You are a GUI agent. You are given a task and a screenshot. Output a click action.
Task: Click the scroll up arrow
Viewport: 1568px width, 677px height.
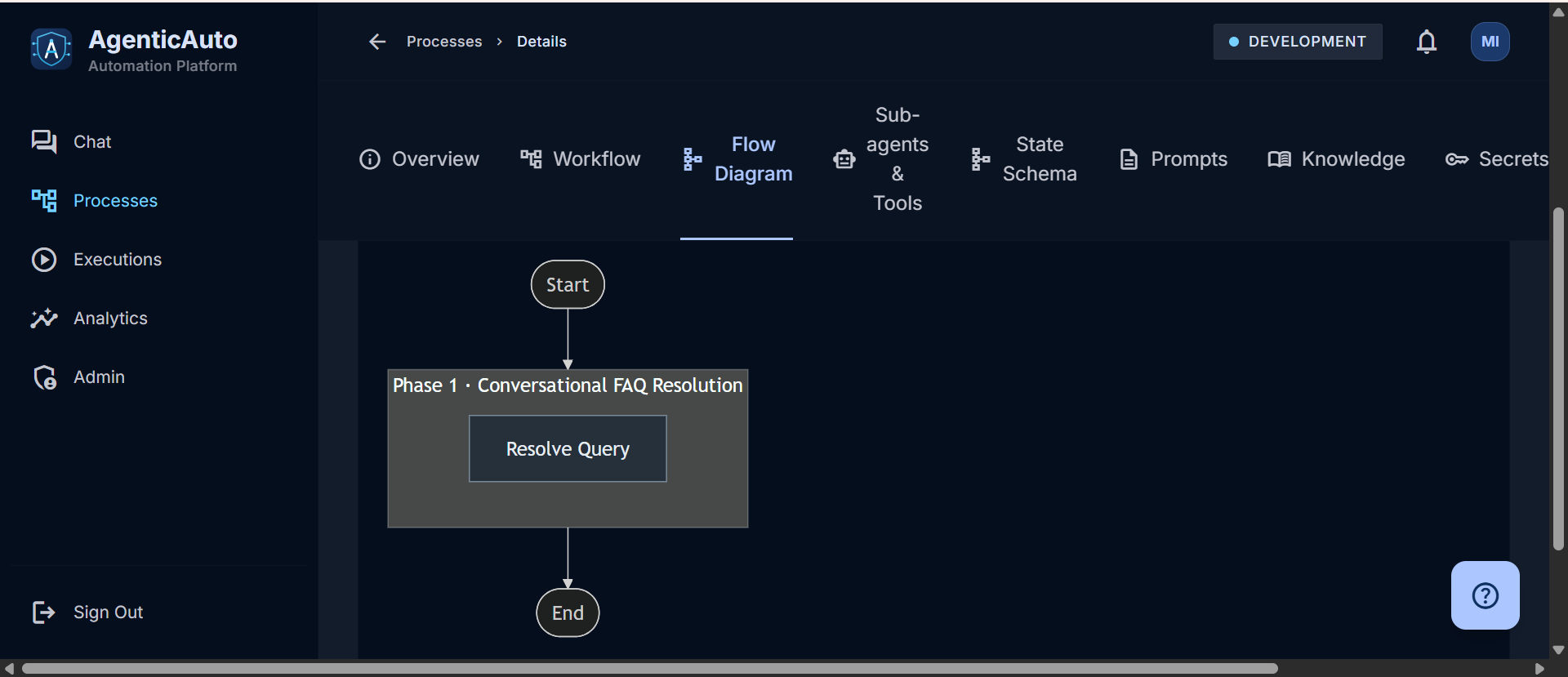click(1558, 11)
